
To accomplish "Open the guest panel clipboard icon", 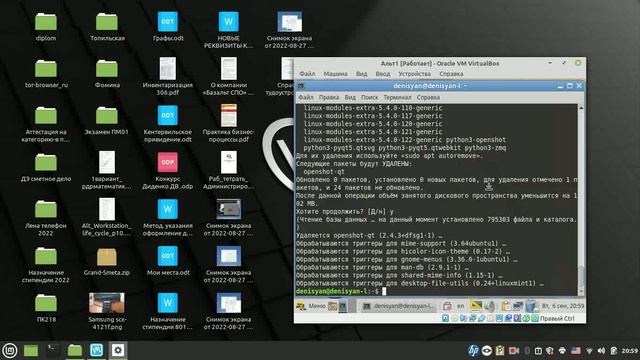I will (506, 306).
